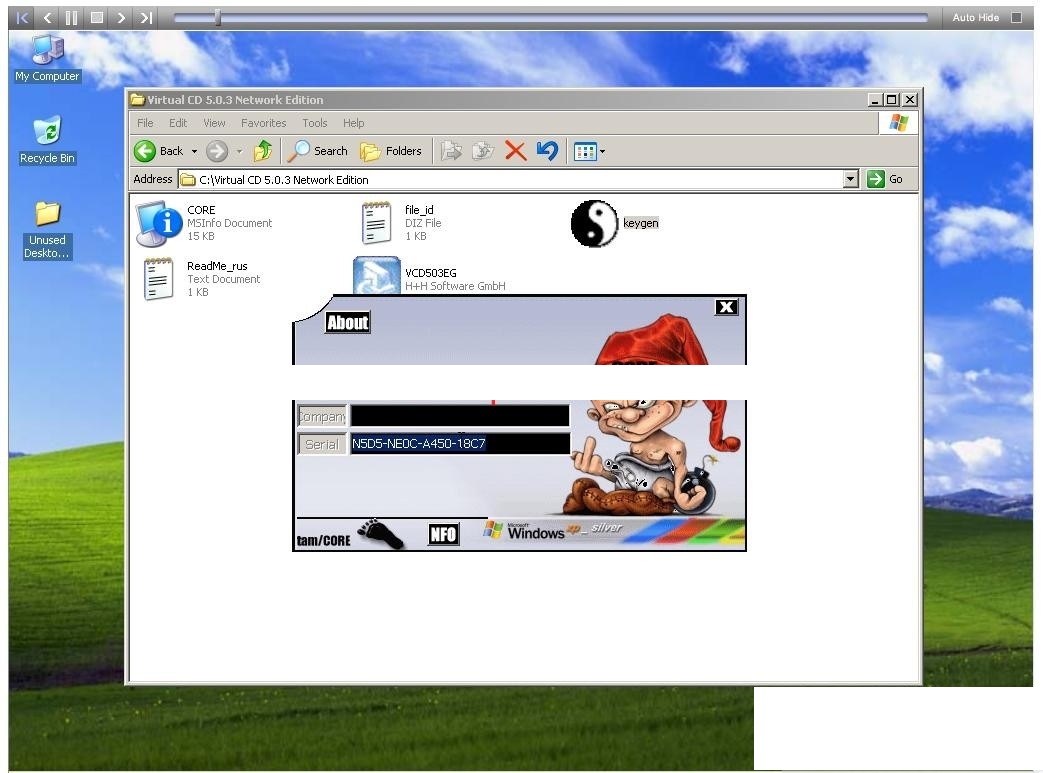Image resolution: width=1043 pixels, height=773 pixels.
Task: Jump to start of recorded playback
Action: coord(22,18)
